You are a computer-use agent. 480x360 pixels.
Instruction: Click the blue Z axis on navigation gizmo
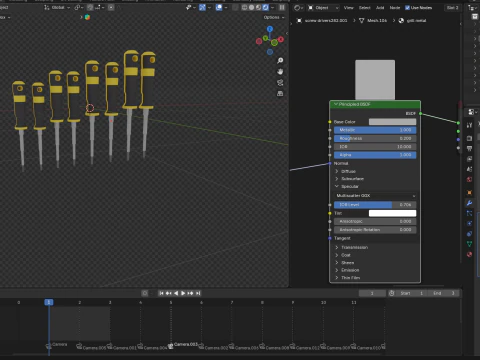point(270,29)
